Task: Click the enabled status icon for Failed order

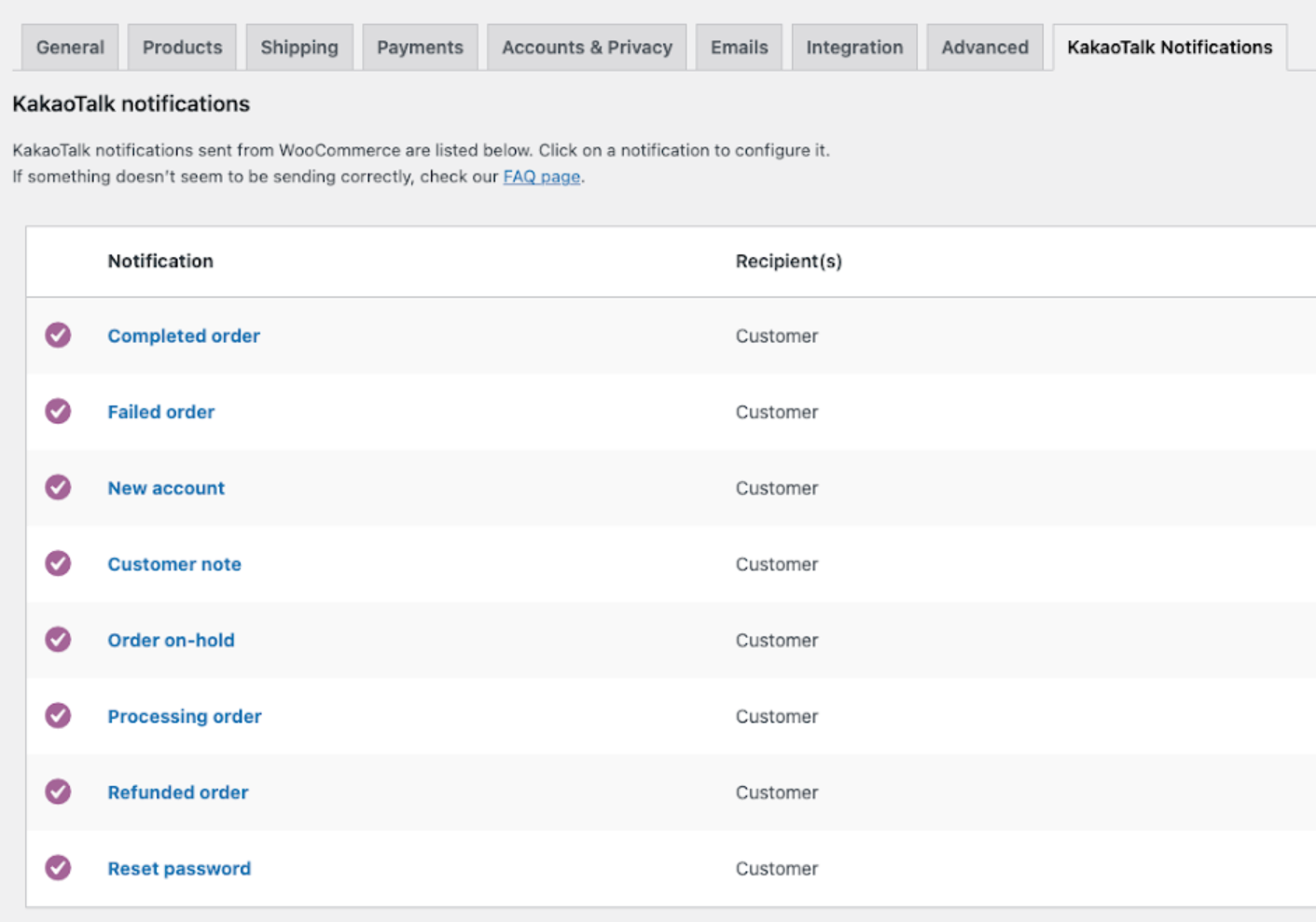Action: 58,411
